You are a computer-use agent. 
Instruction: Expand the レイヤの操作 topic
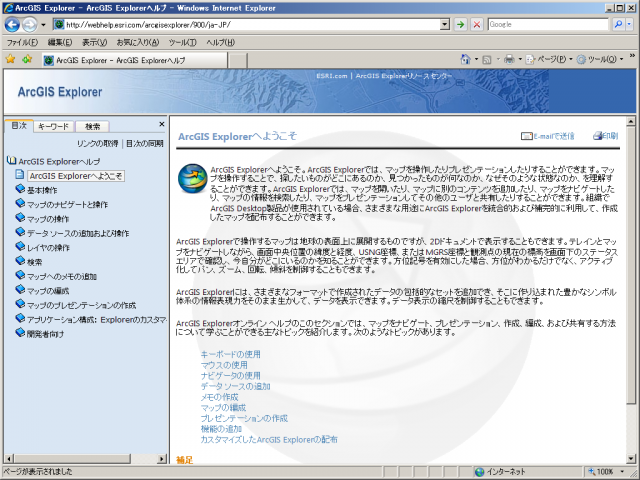click(x=20, y=246)
